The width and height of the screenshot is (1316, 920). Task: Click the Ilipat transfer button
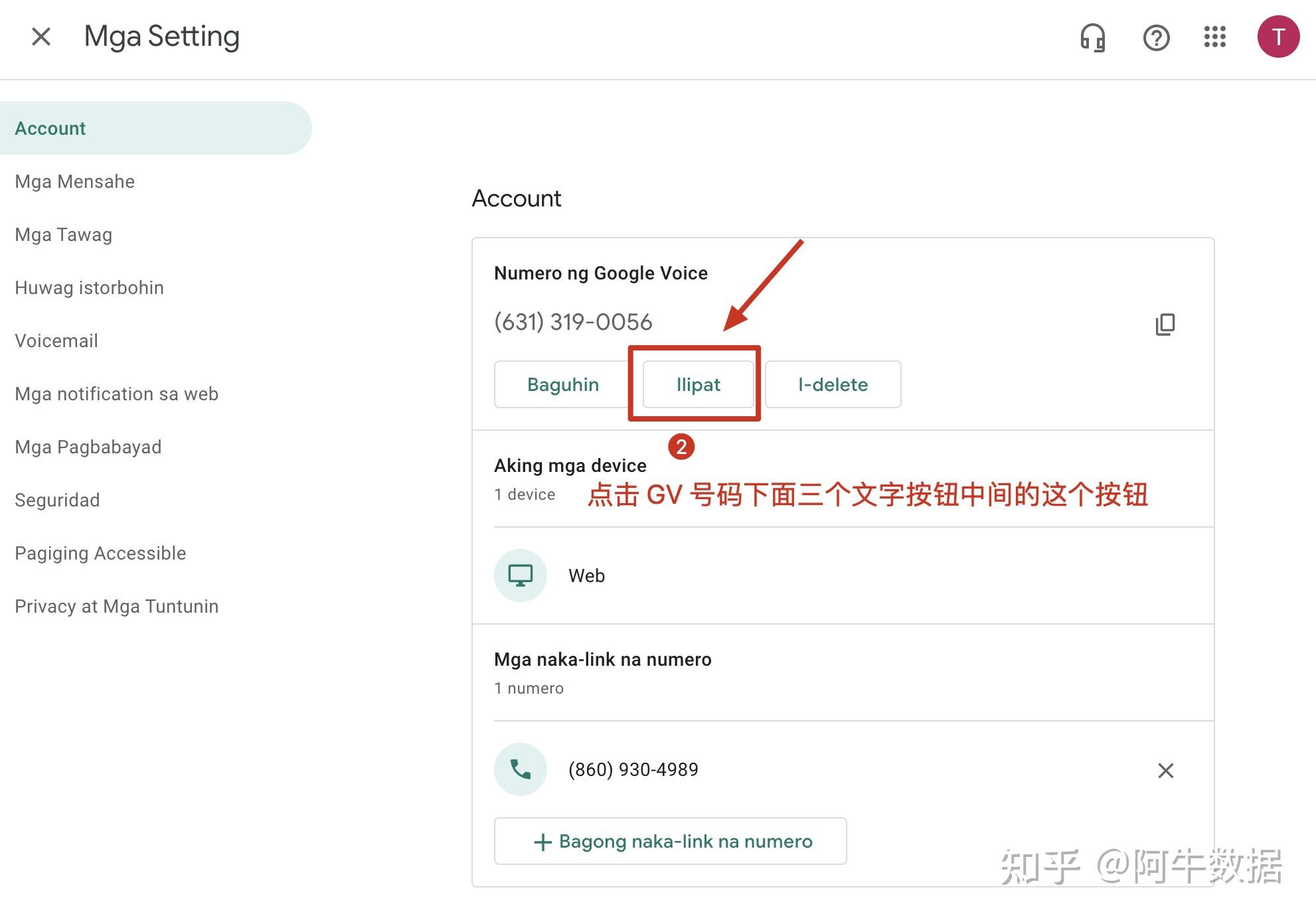pyautogui.click(x=696, y=384)
